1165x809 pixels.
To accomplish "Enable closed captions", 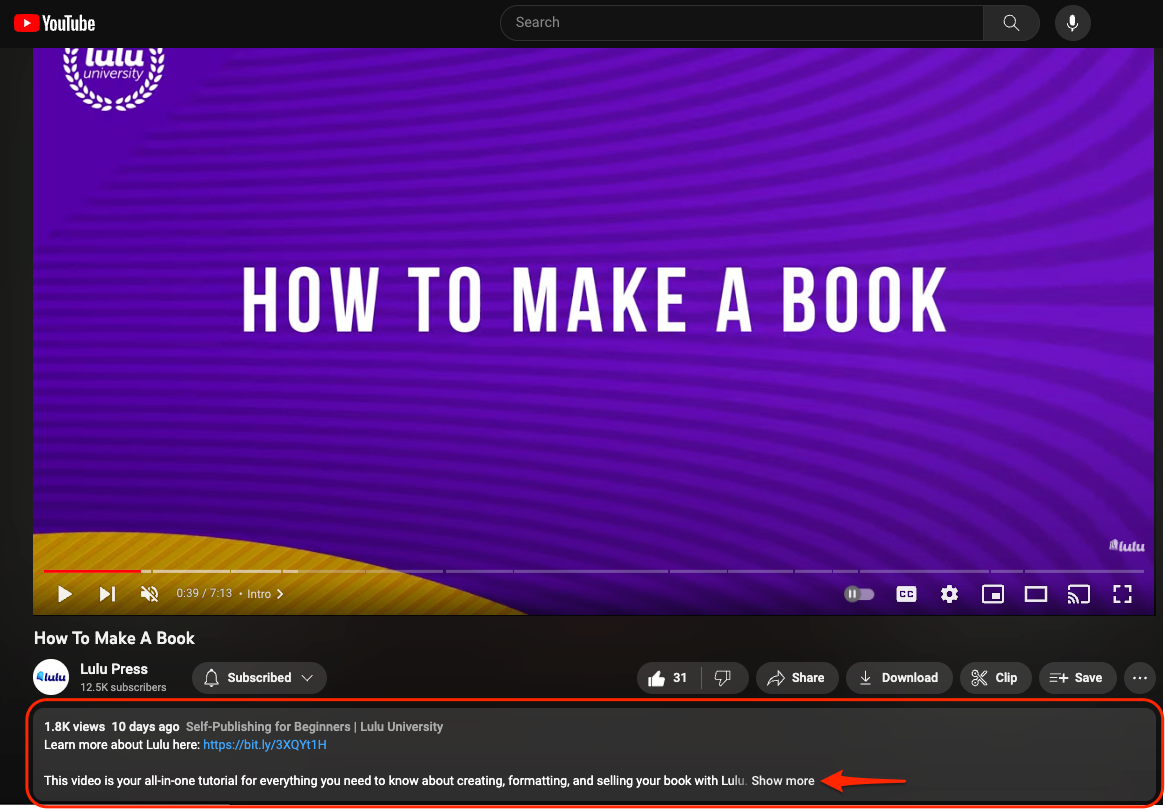I will tap(906, 593).
